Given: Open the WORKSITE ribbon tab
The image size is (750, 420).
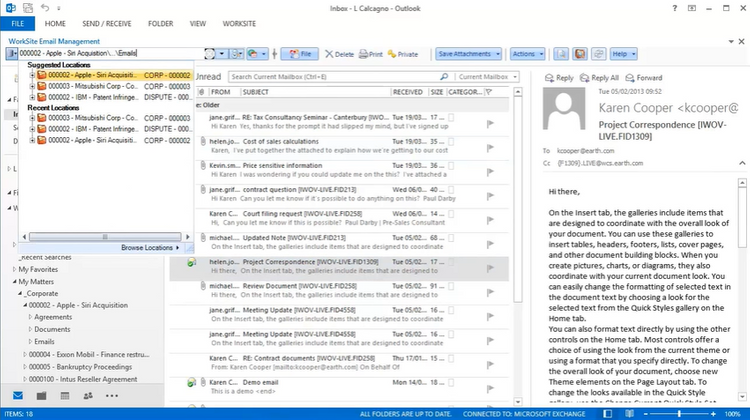Looking at the screenshot, I should (x=239, y=23).
